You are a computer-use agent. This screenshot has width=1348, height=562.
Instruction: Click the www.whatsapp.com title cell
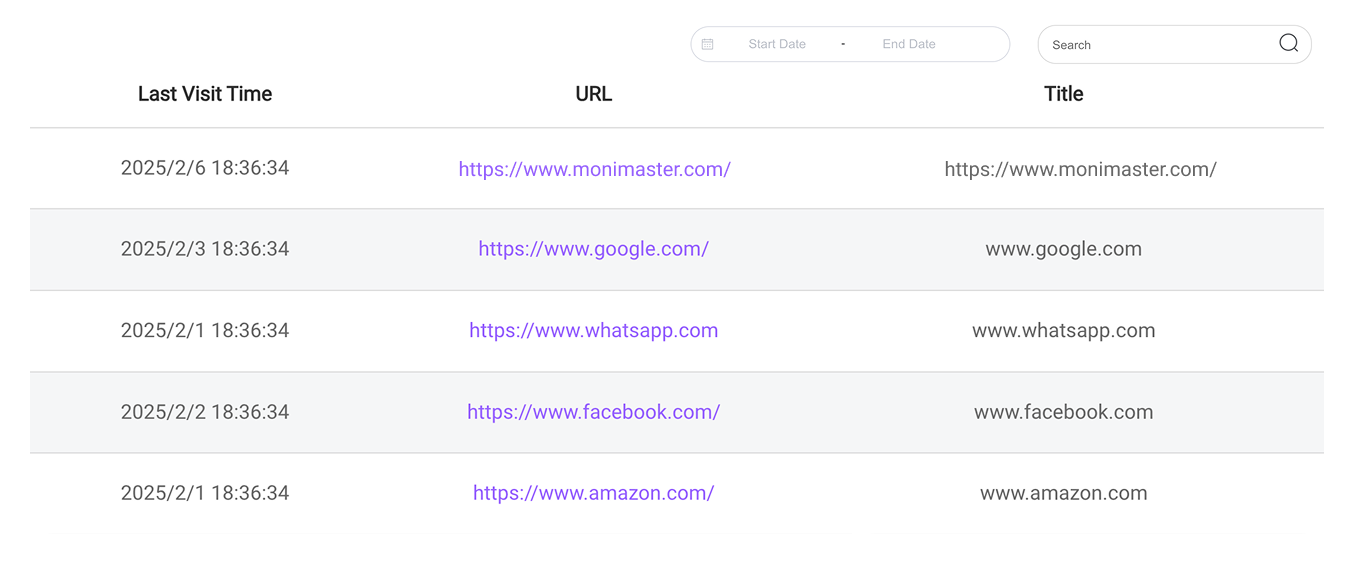(1063, 330)
